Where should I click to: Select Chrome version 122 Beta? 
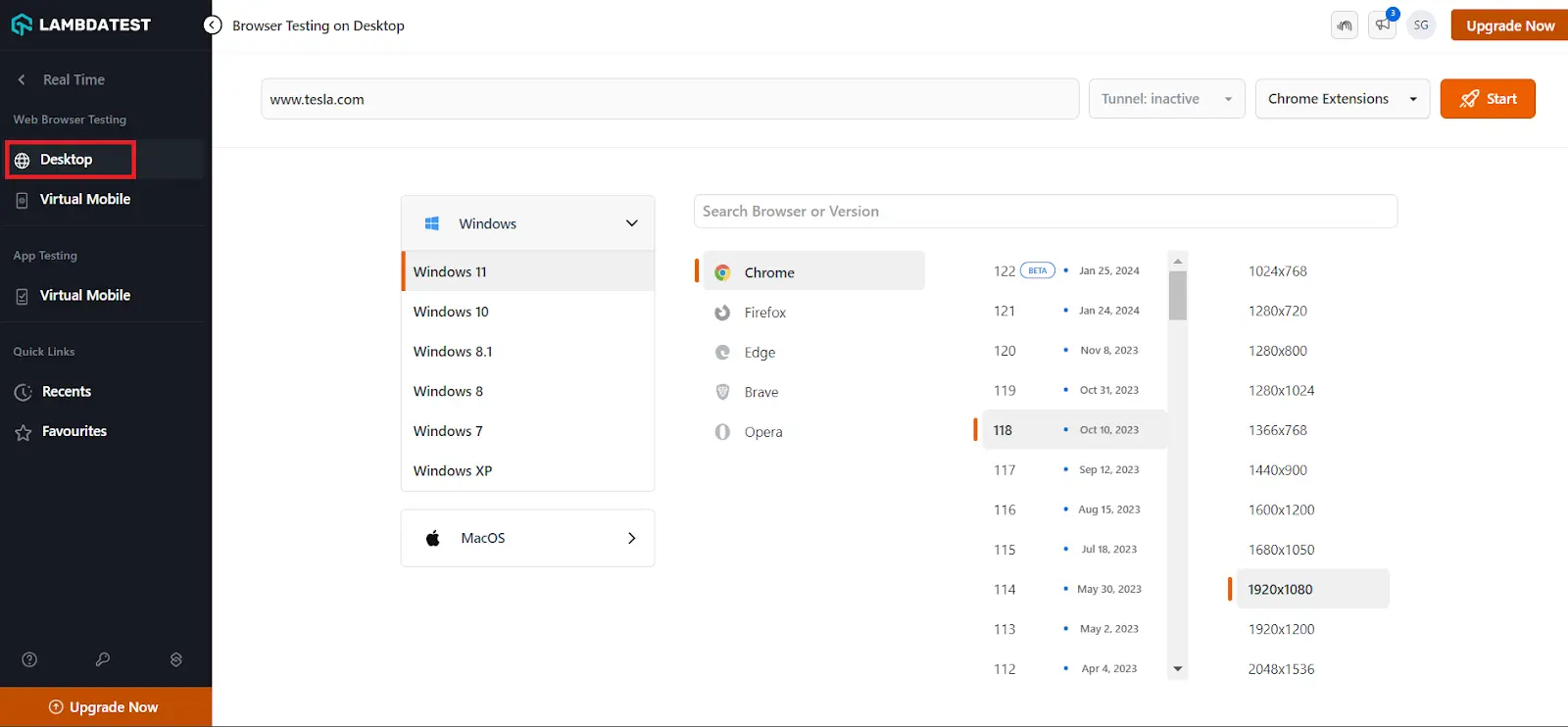[x=1074, y=270]
